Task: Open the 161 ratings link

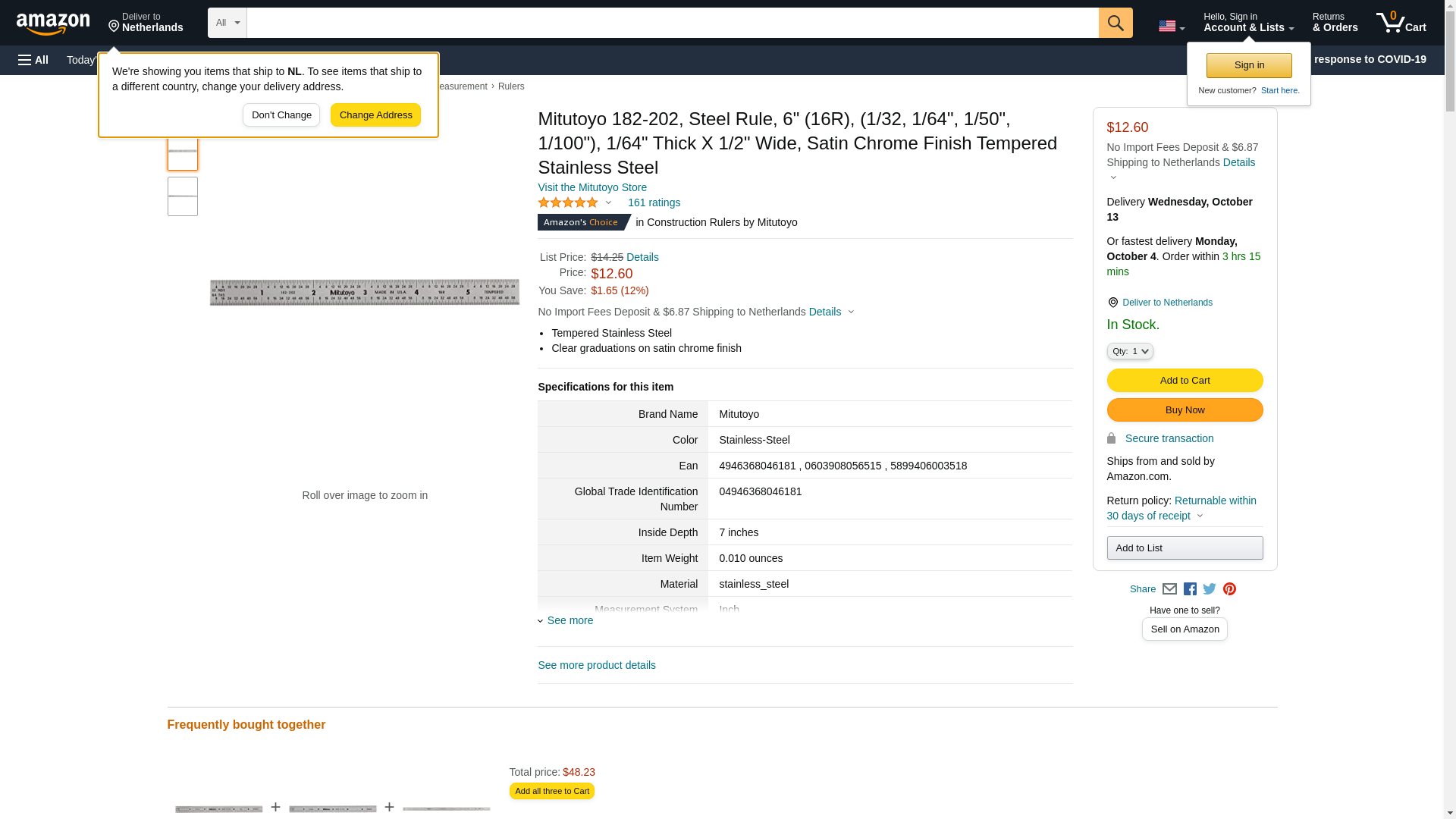Action: click(x=654, y=202)
